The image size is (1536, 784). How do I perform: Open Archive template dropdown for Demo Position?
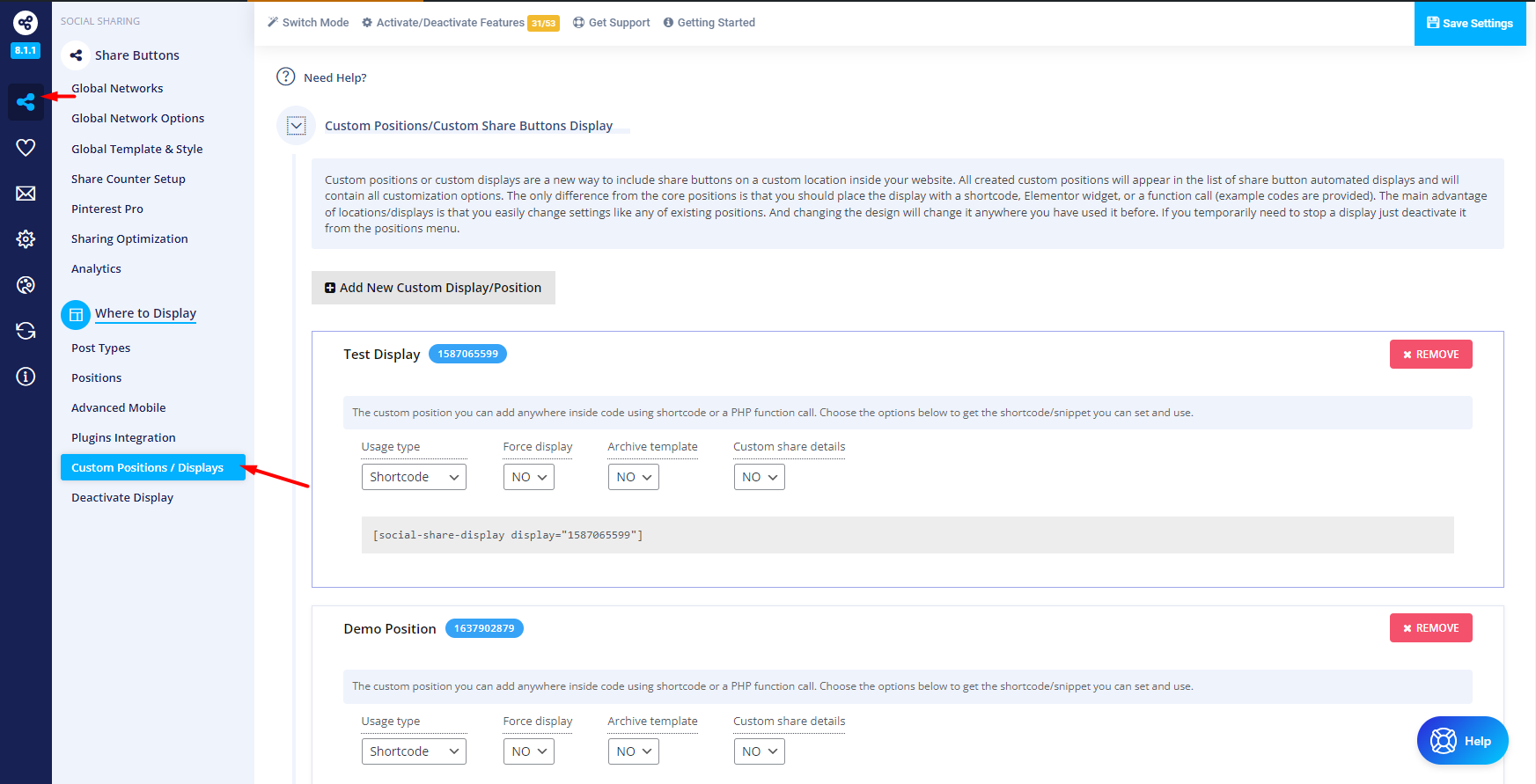click(633, 751)
